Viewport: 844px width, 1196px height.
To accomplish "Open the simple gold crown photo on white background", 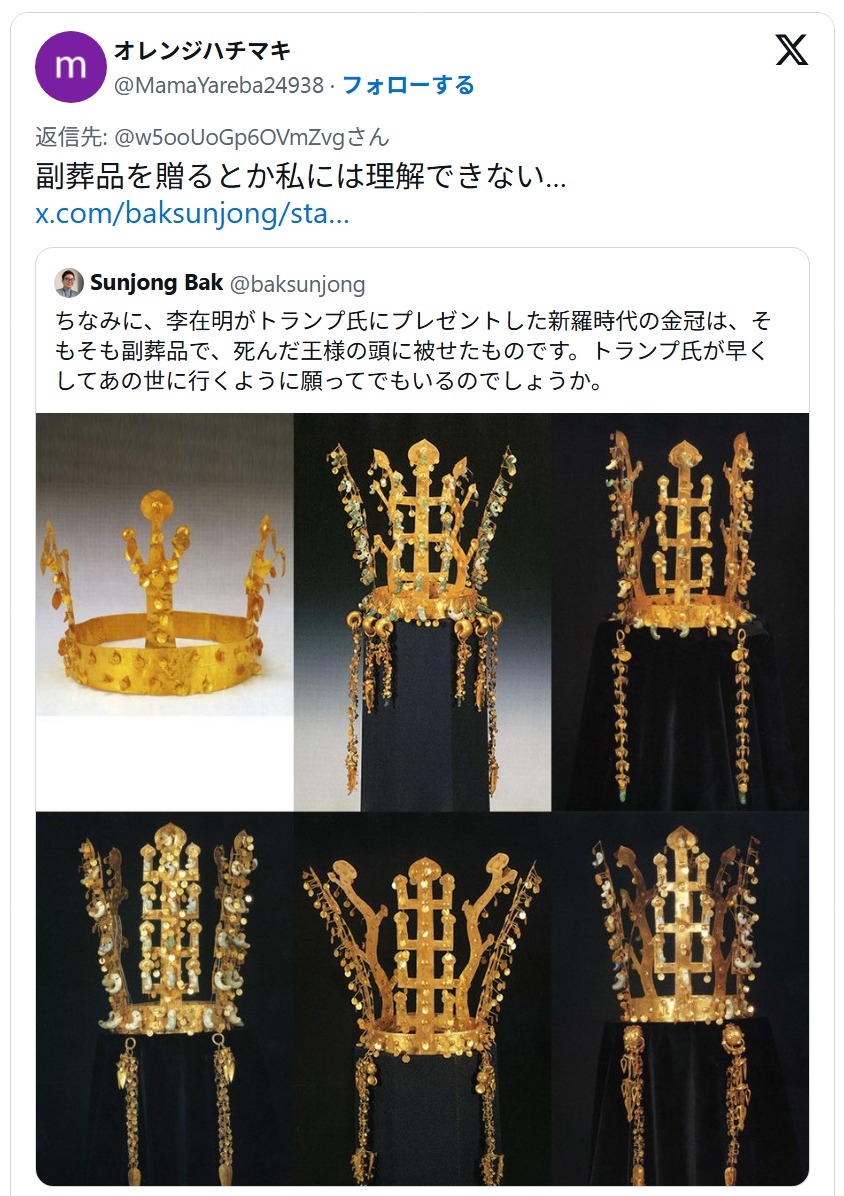I will pos(165,612).
